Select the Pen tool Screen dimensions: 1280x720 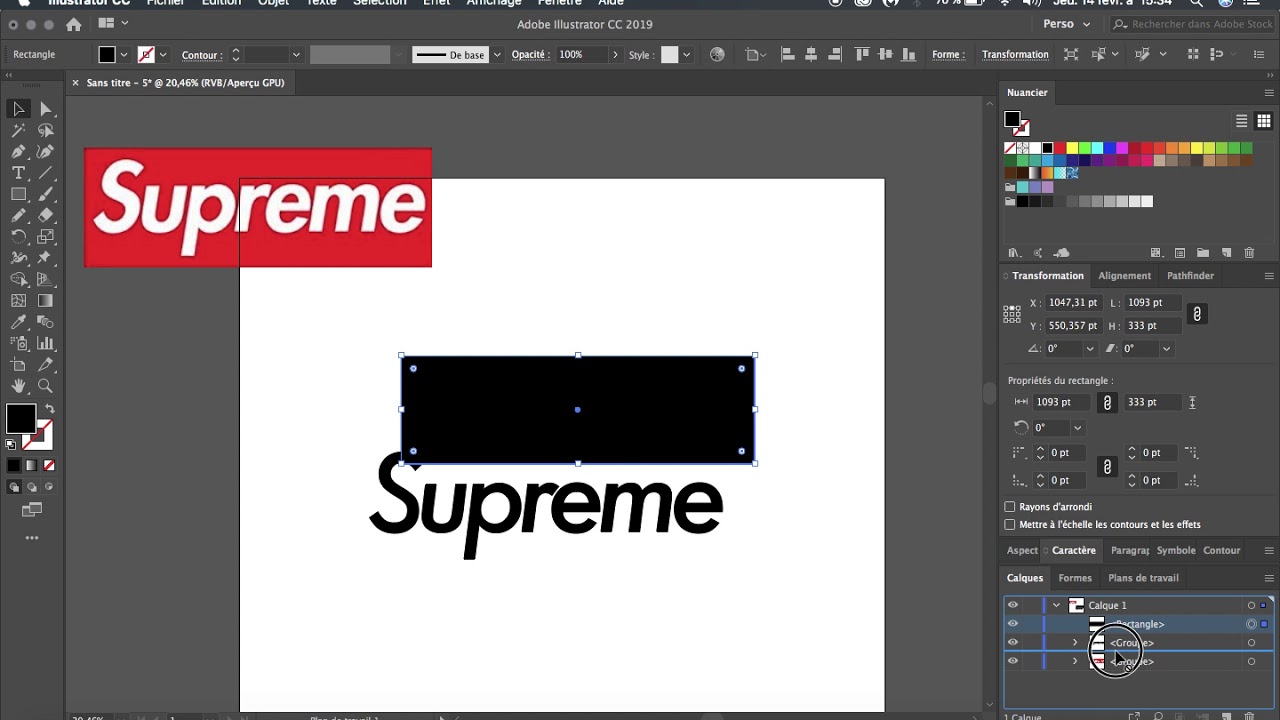pyautogui.click(x=18, y=152)
